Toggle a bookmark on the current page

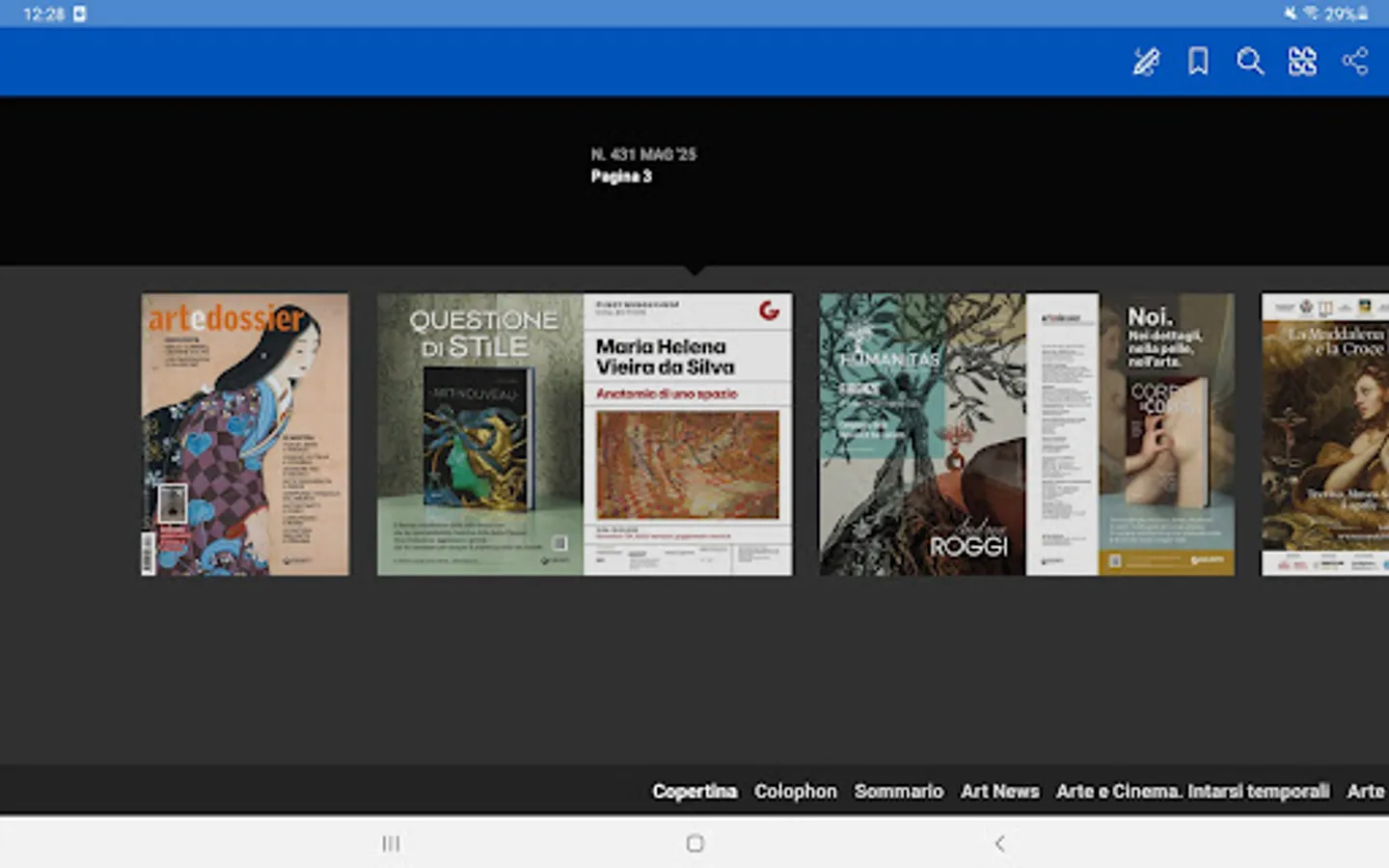(x=1197, y=61)
